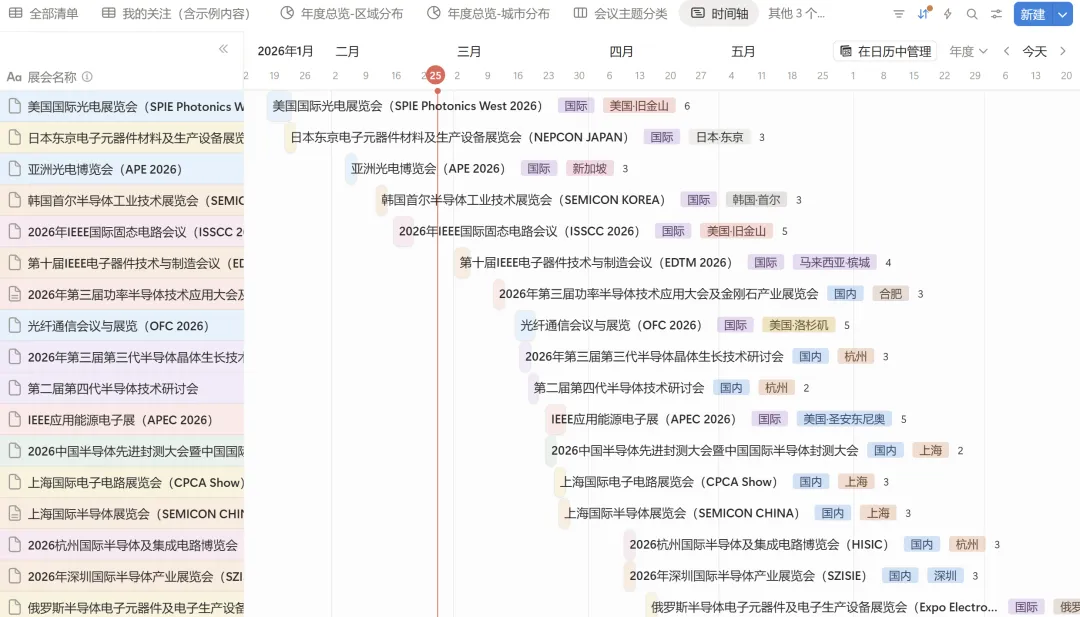This screenshot has width=1080, height=617.
Task: Click 深圳 tag
Action: click(x=945, y=576)
